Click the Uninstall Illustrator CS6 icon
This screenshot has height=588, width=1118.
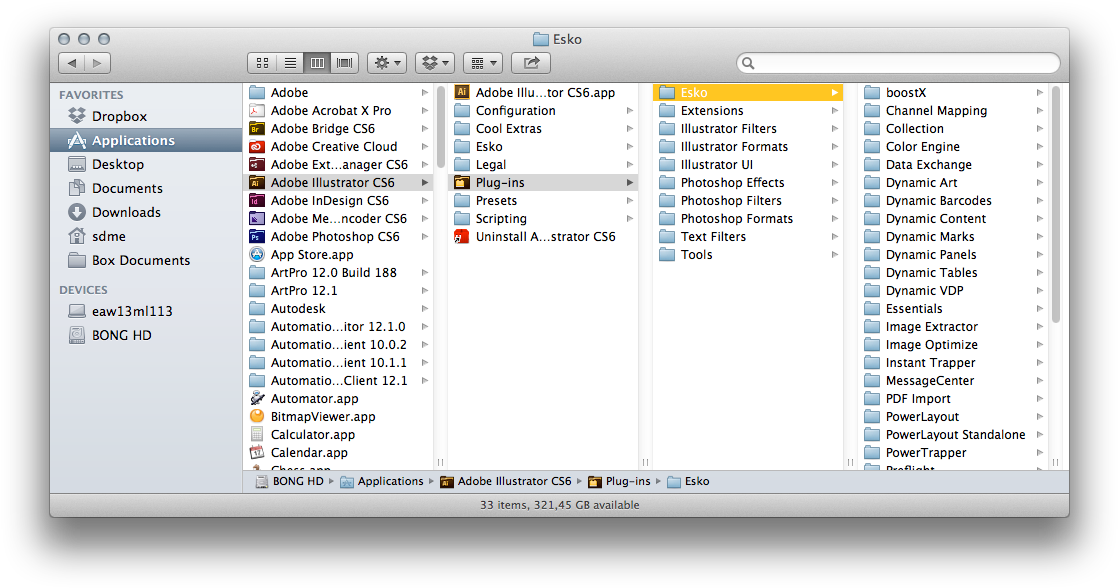coord(462,237)
